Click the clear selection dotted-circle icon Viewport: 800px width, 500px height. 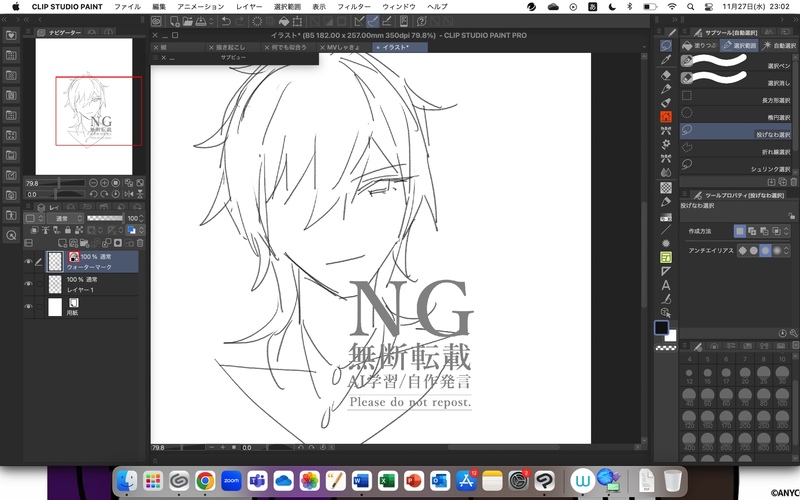click(257, 21)
